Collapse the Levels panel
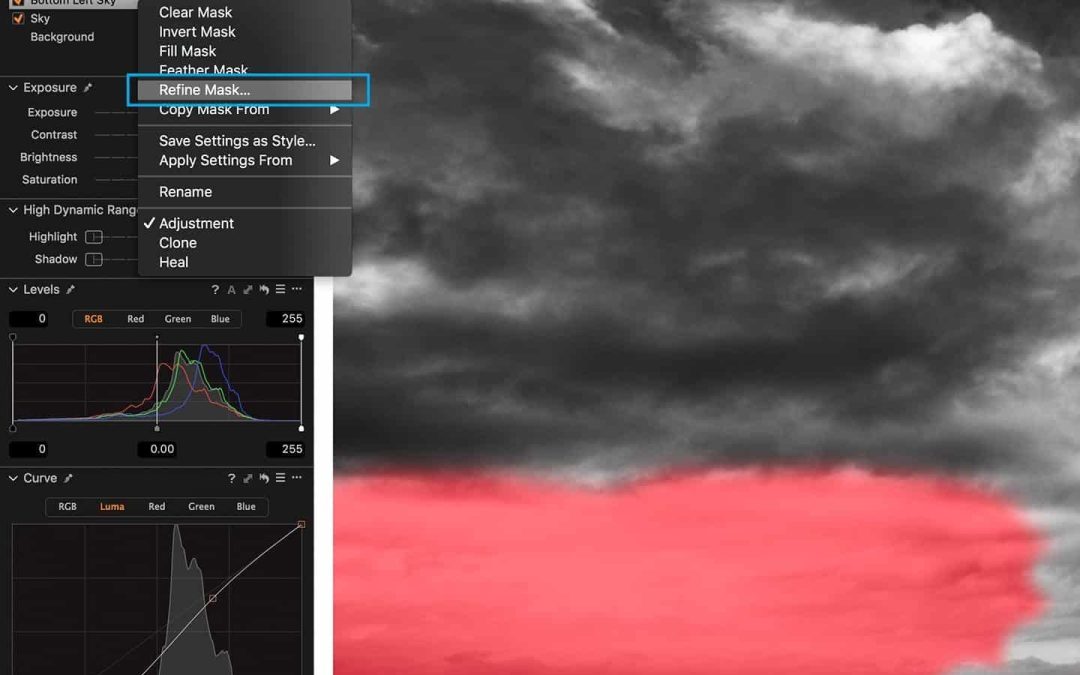The height and width of the screenshot is (675, 1080). pos(13,290)
